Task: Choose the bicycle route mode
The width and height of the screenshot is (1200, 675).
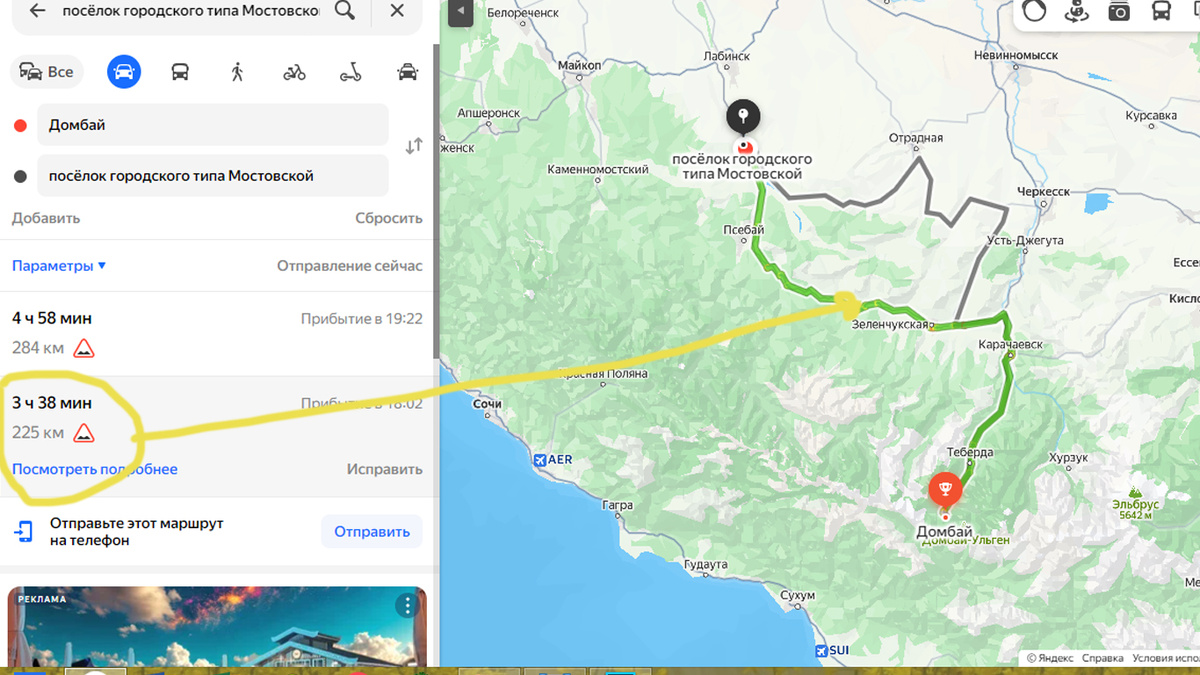Action: pyautogui.click(x=294, y=72)
